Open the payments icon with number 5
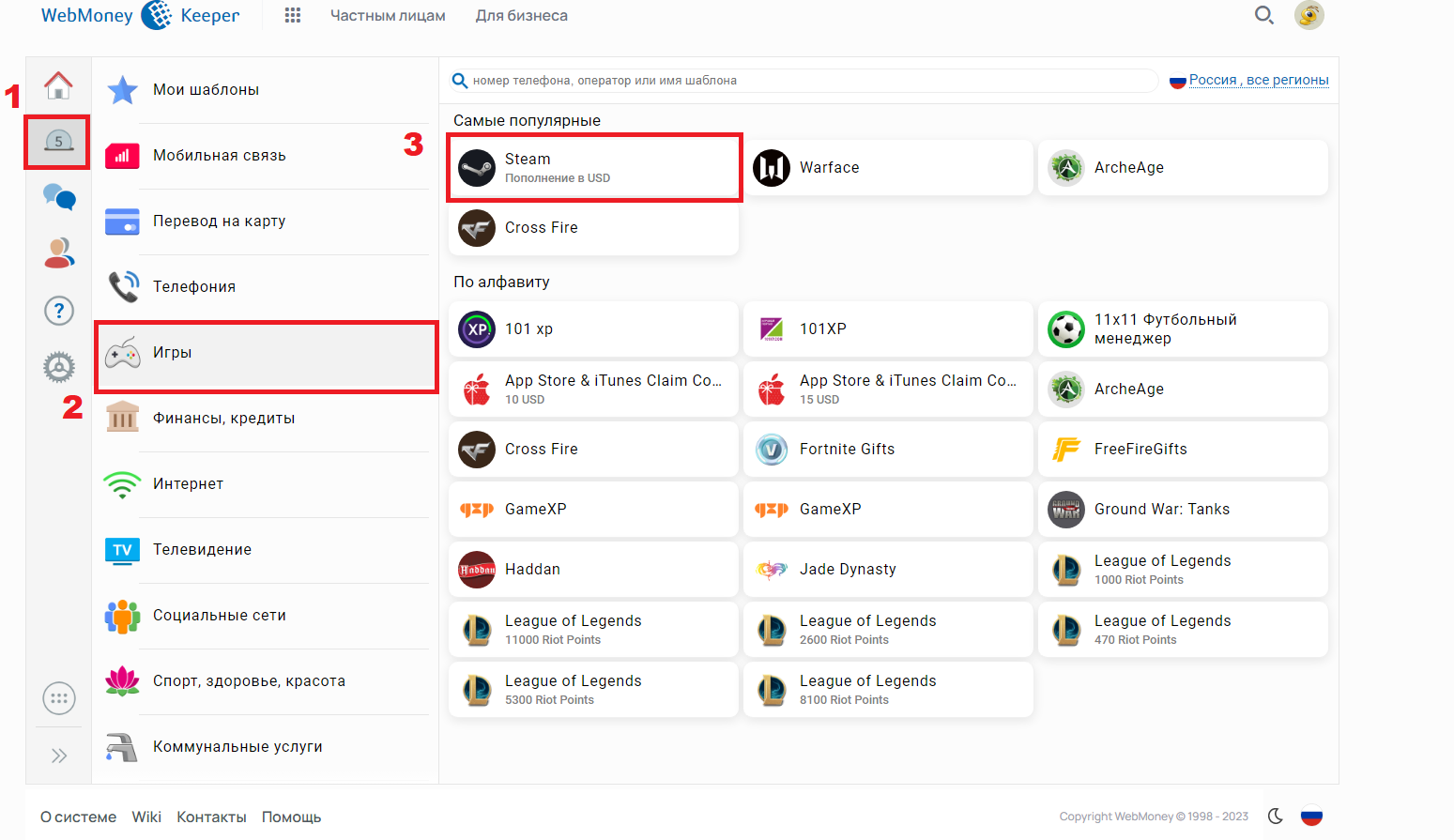 pos(58,142)
